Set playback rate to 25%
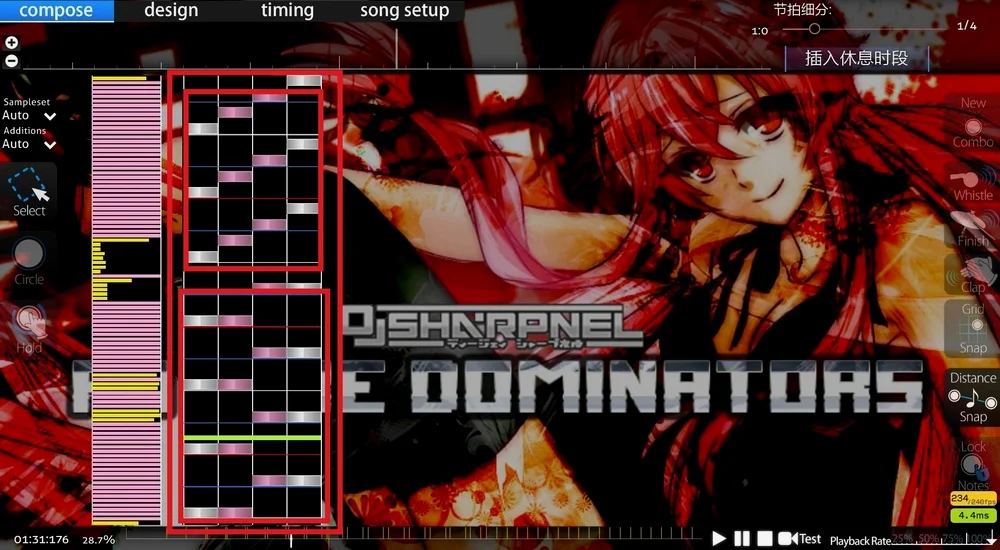Screen dimensions: 1000x550 click(x=901, y=539)
